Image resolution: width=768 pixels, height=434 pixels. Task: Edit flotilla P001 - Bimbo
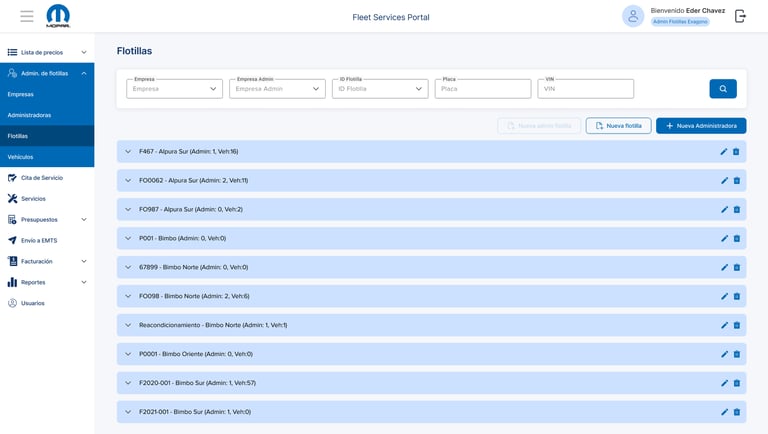coord(724,239)
